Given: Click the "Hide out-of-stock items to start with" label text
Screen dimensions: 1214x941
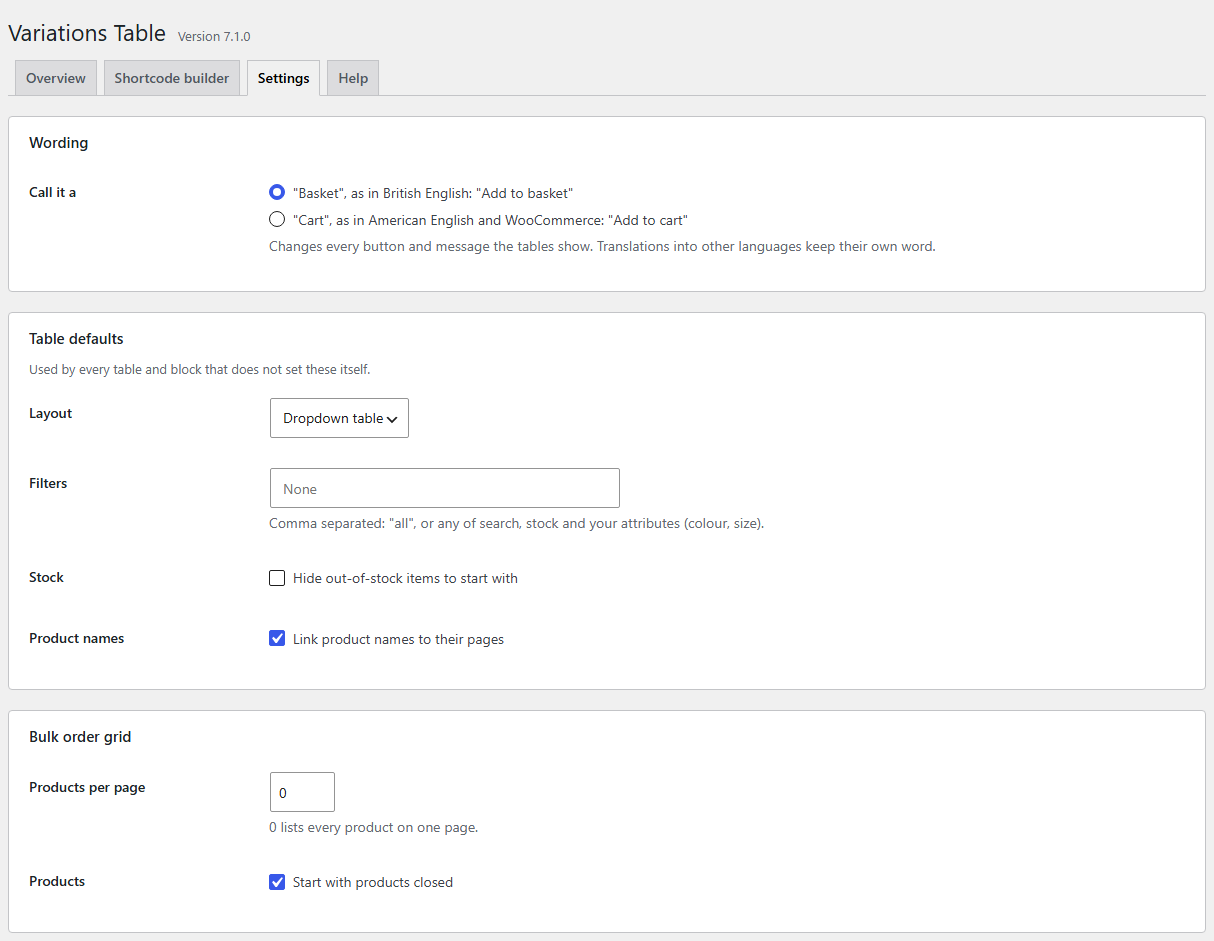Looking at the screenshot, I should (405, 578).
